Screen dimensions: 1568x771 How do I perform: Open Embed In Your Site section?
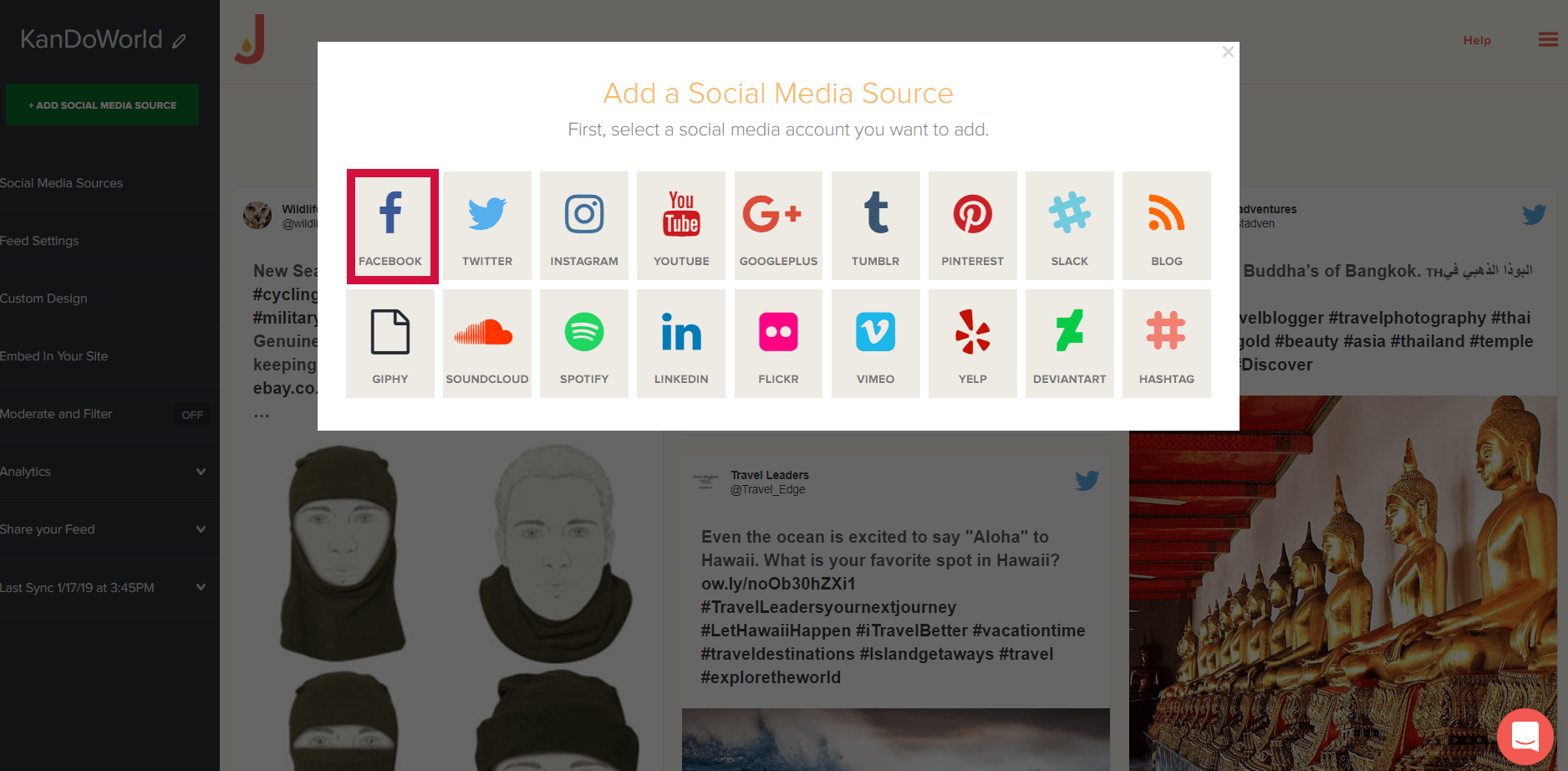pos(54,356)
